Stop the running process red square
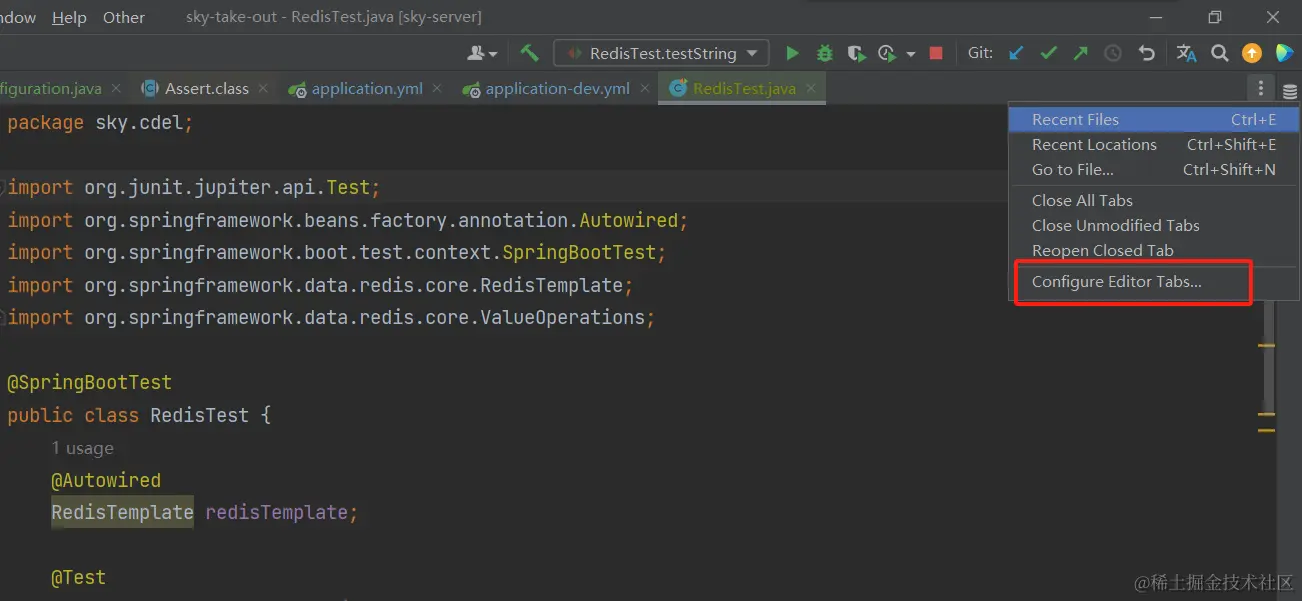 pyautogui.click(x=936, y=53)
